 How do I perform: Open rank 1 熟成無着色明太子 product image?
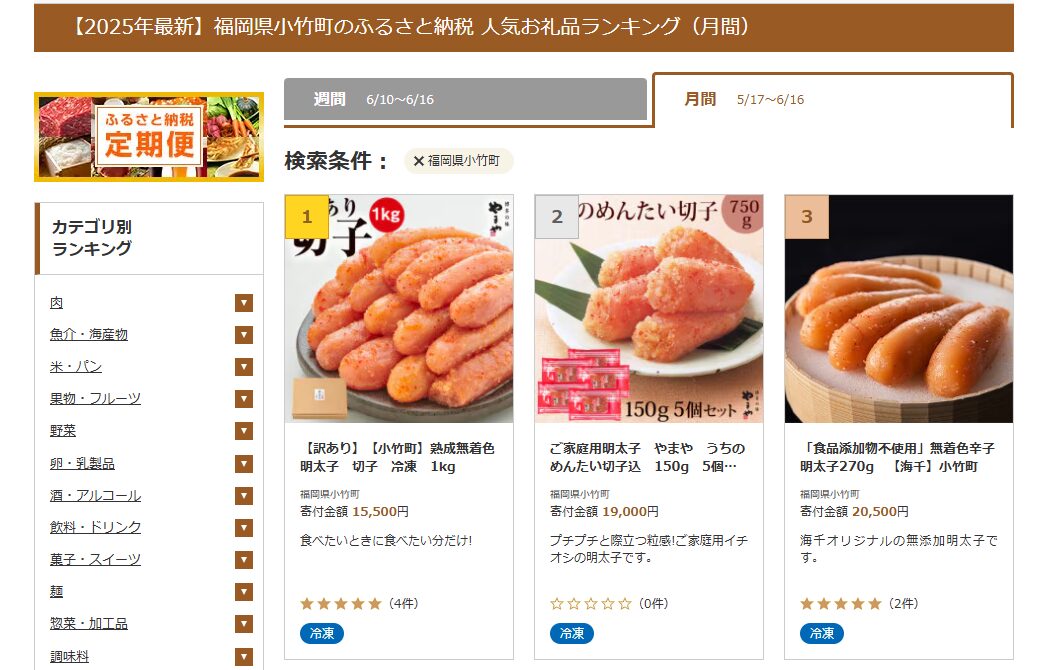[399, 309]
